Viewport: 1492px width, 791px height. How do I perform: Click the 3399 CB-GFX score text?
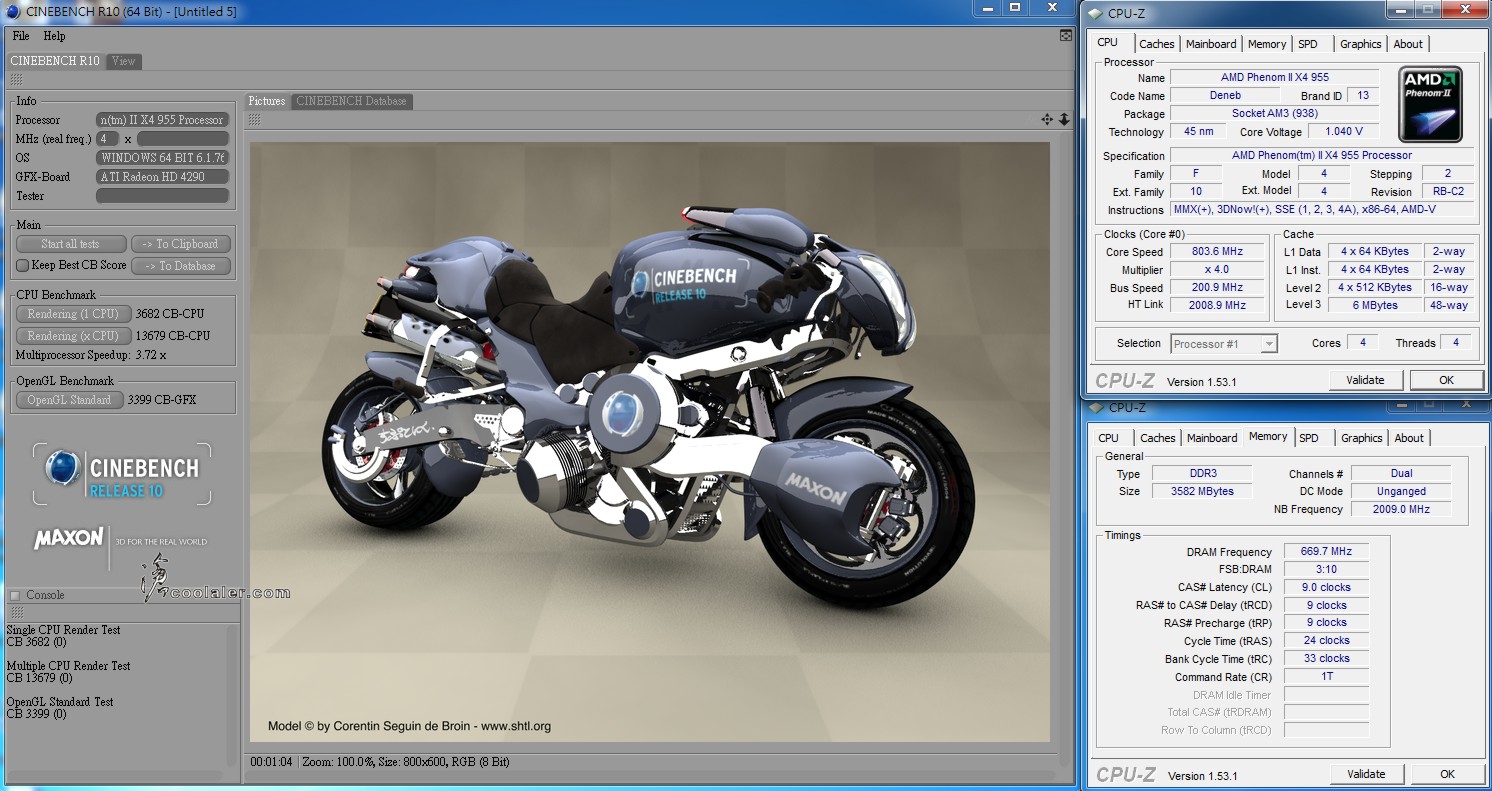(162, 400)
